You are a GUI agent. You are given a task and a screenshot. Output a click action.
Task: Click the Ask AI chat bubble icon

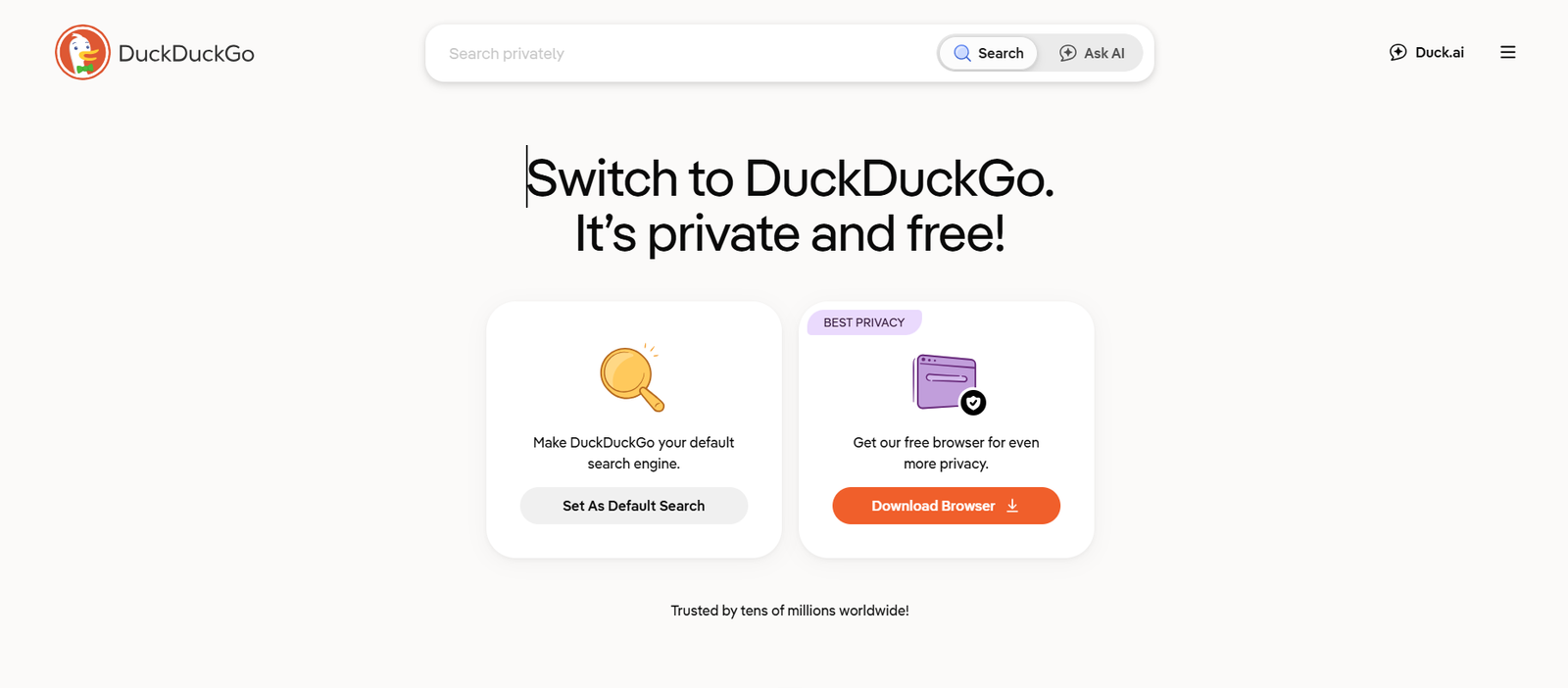point(1068,53)
